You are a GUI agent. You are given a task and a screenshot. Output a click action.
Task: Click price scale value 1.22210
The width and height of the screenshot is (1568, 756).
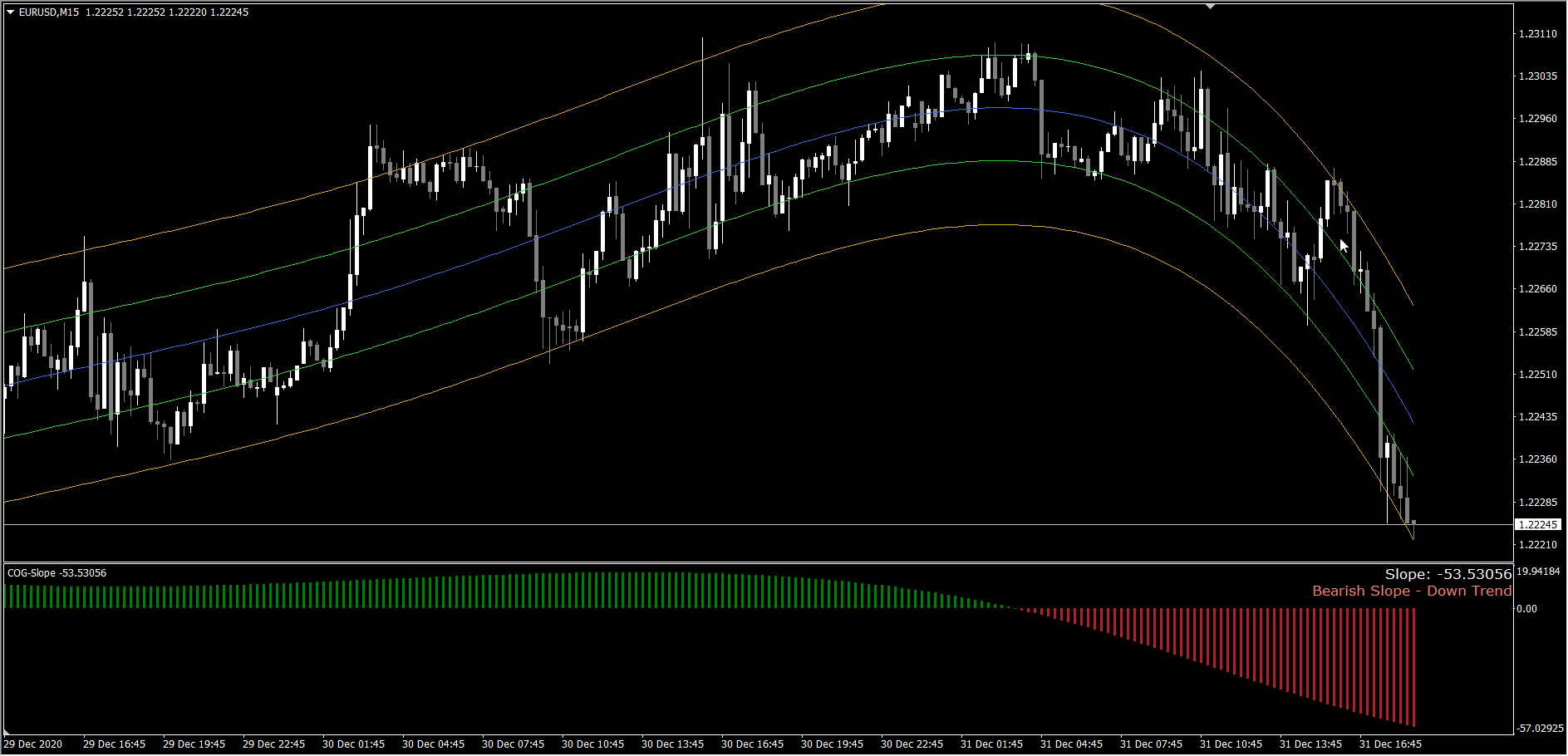click(x=1538, y=545)
